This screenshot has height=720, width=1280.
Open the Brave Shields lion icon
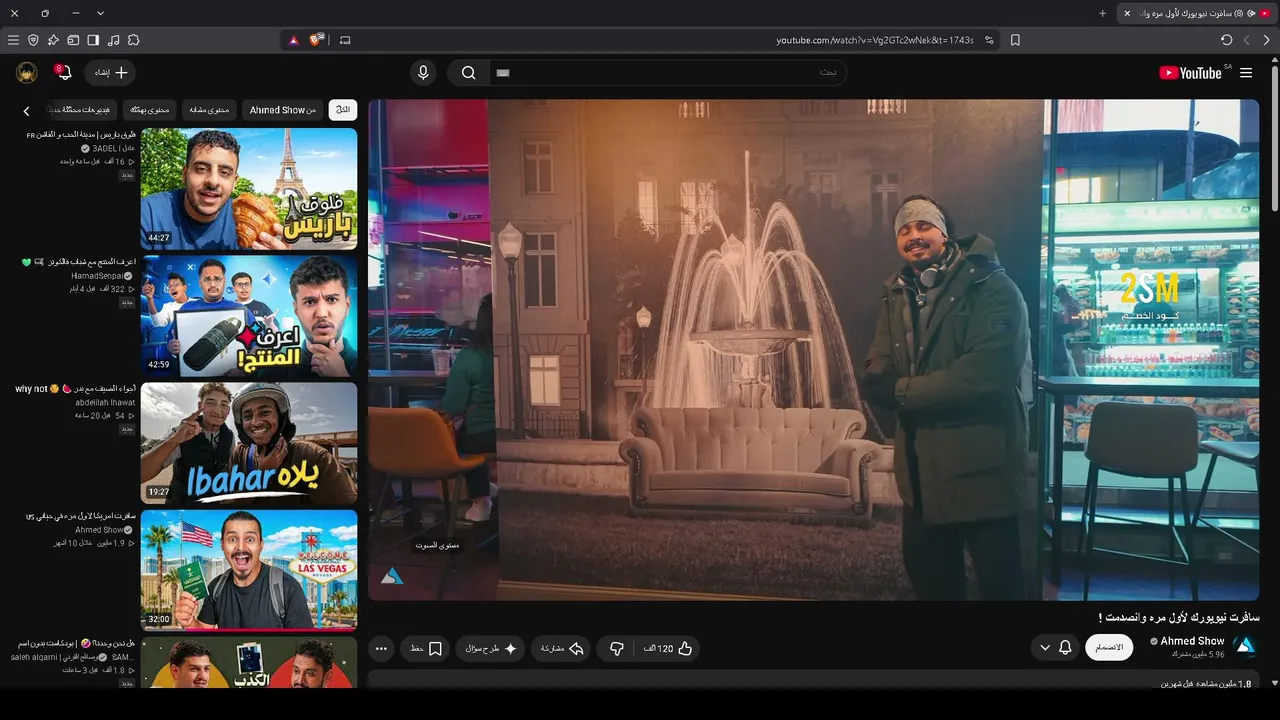click(x=317, y=40)
